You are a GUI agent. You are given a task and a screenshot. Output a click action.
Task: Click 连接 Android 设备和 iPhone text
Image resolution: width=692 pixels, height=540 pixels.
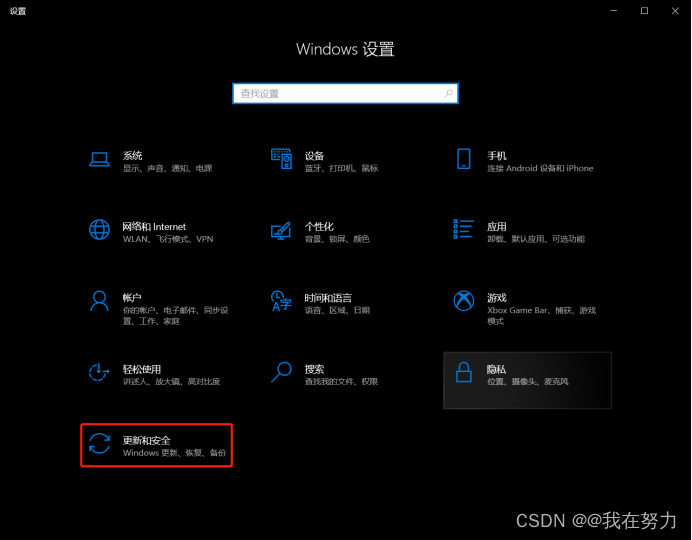tap(540, 168)
